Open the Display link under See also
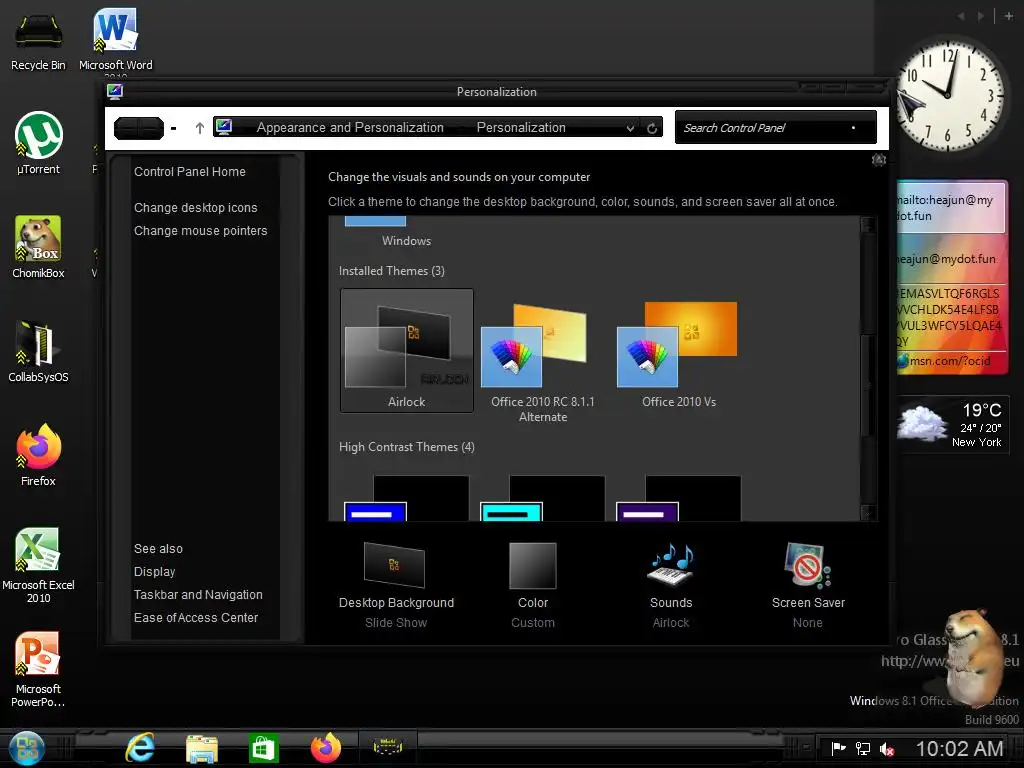The height and width of the screenshot is (768, 1024). pos(154,571)
